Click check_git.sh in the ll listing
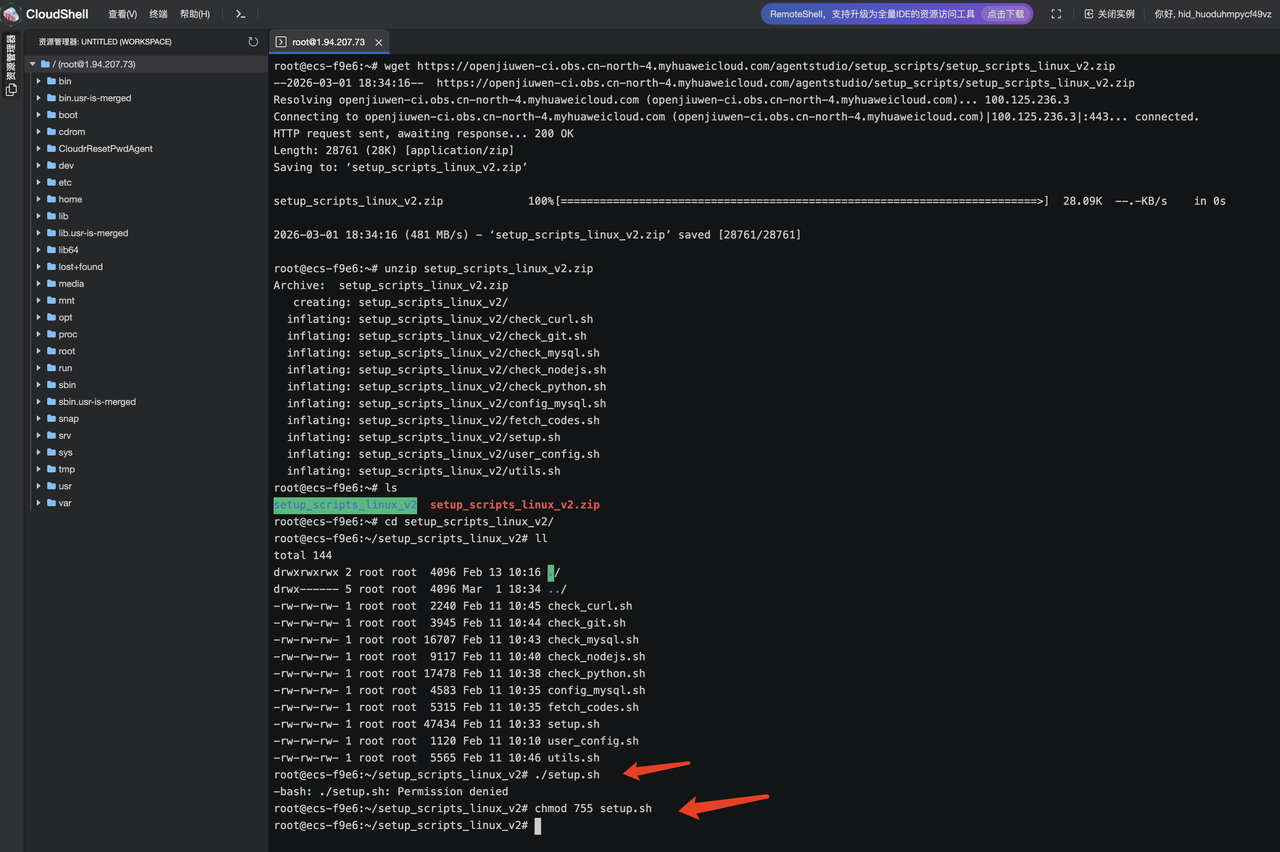This screenshot has width=1280, height=852. (587, 623)
